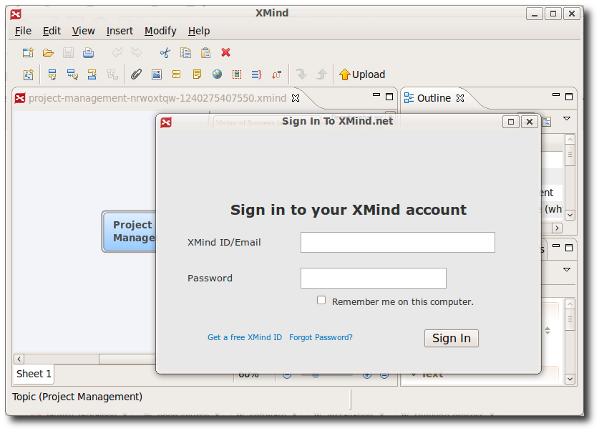600x432 pixels.
Task: Click the Outline panel scroll-up arrow
Action: click(x=570, y=140)
